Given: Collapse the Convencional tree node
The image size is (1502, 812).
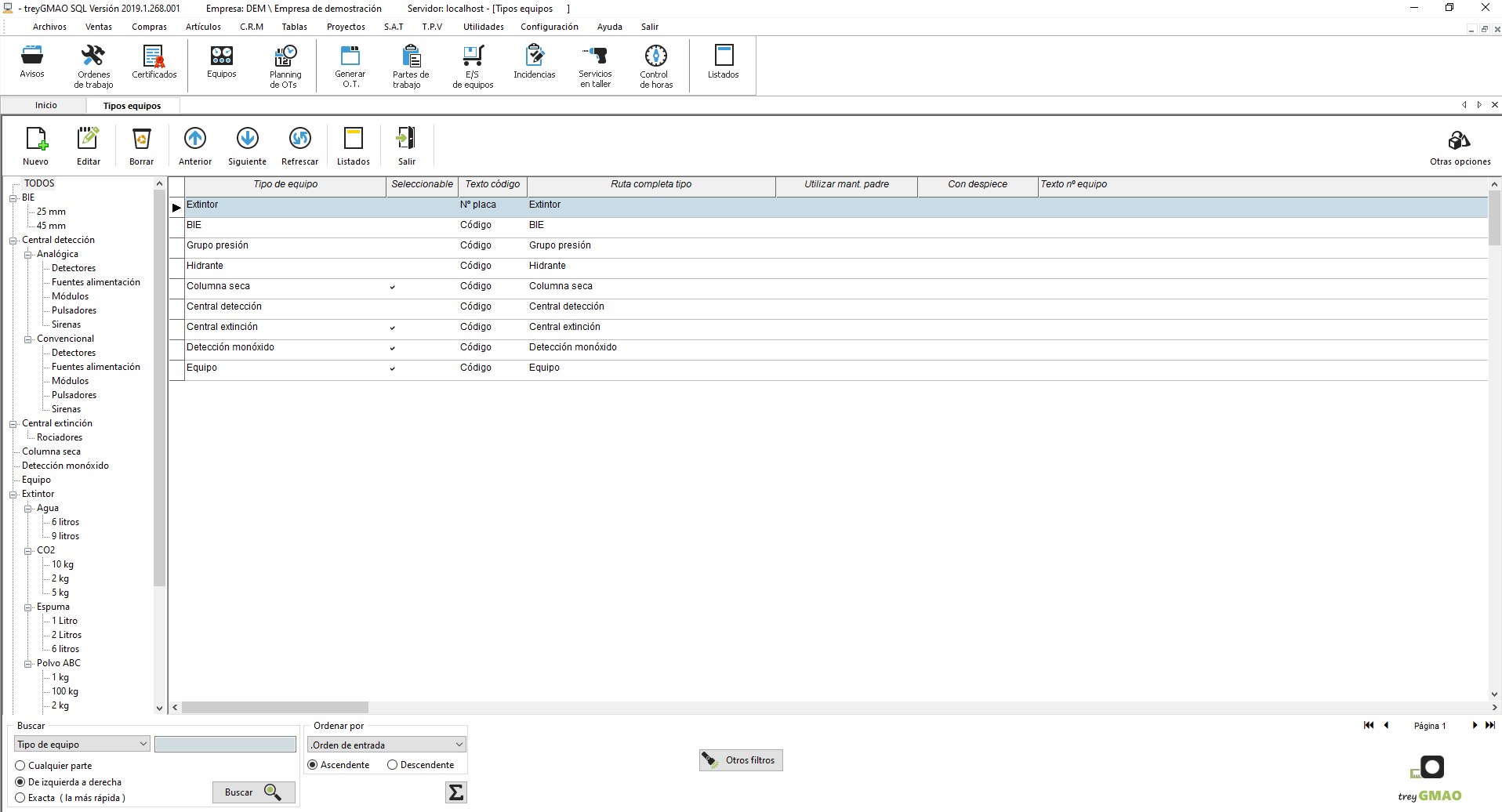Looking at the screenshot, I should (28, 339).
